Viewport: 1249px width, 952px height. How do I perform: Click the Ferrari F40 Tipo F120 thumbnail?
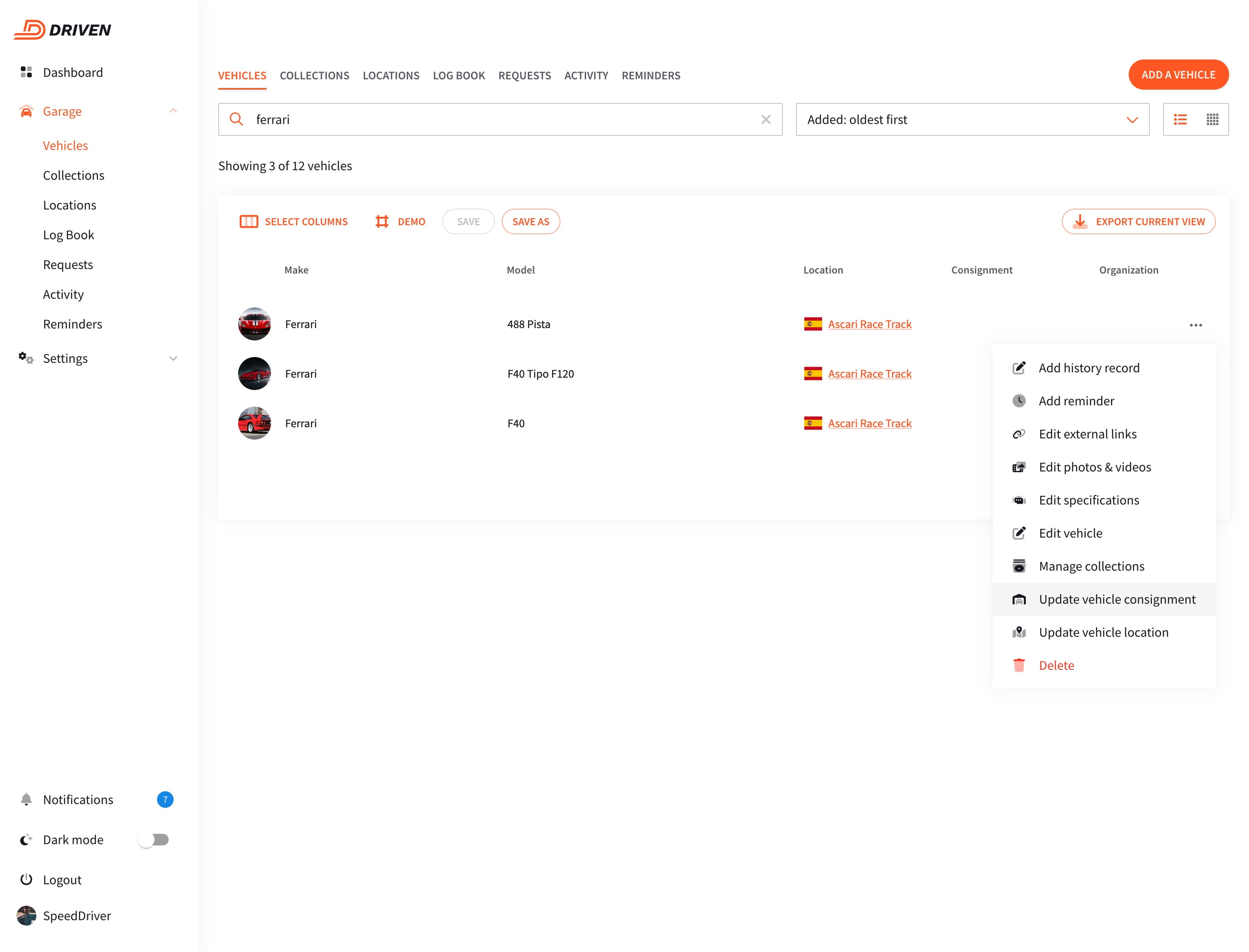pyautogui.click(x=254, y=374)
